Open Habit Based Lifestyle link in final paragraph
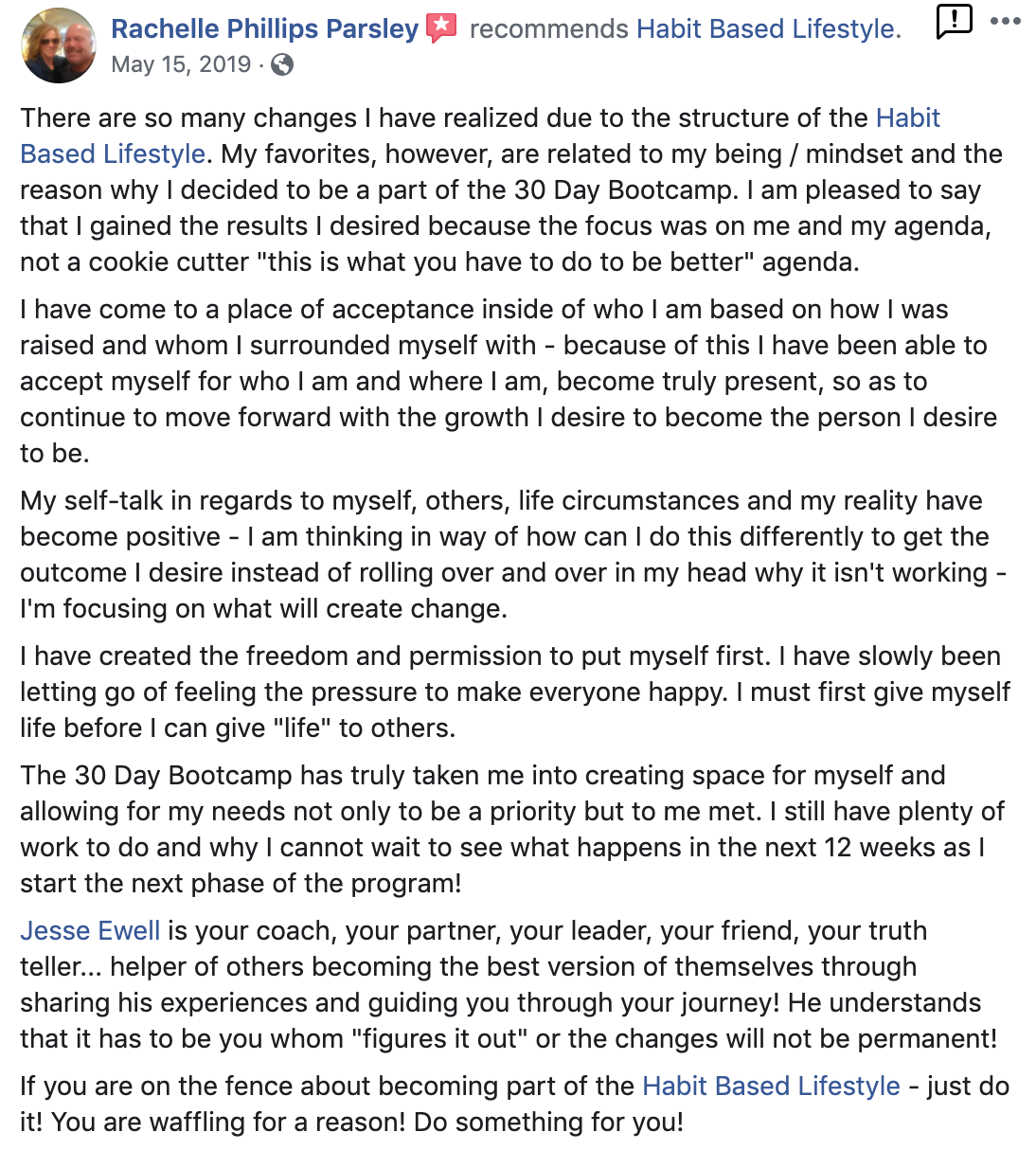 (x=771, y=1086)
